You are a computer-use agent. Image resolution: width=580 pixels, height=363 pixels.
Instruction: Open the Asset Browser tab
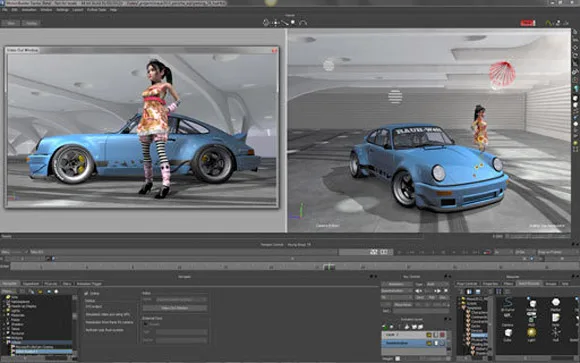[529, 284]
